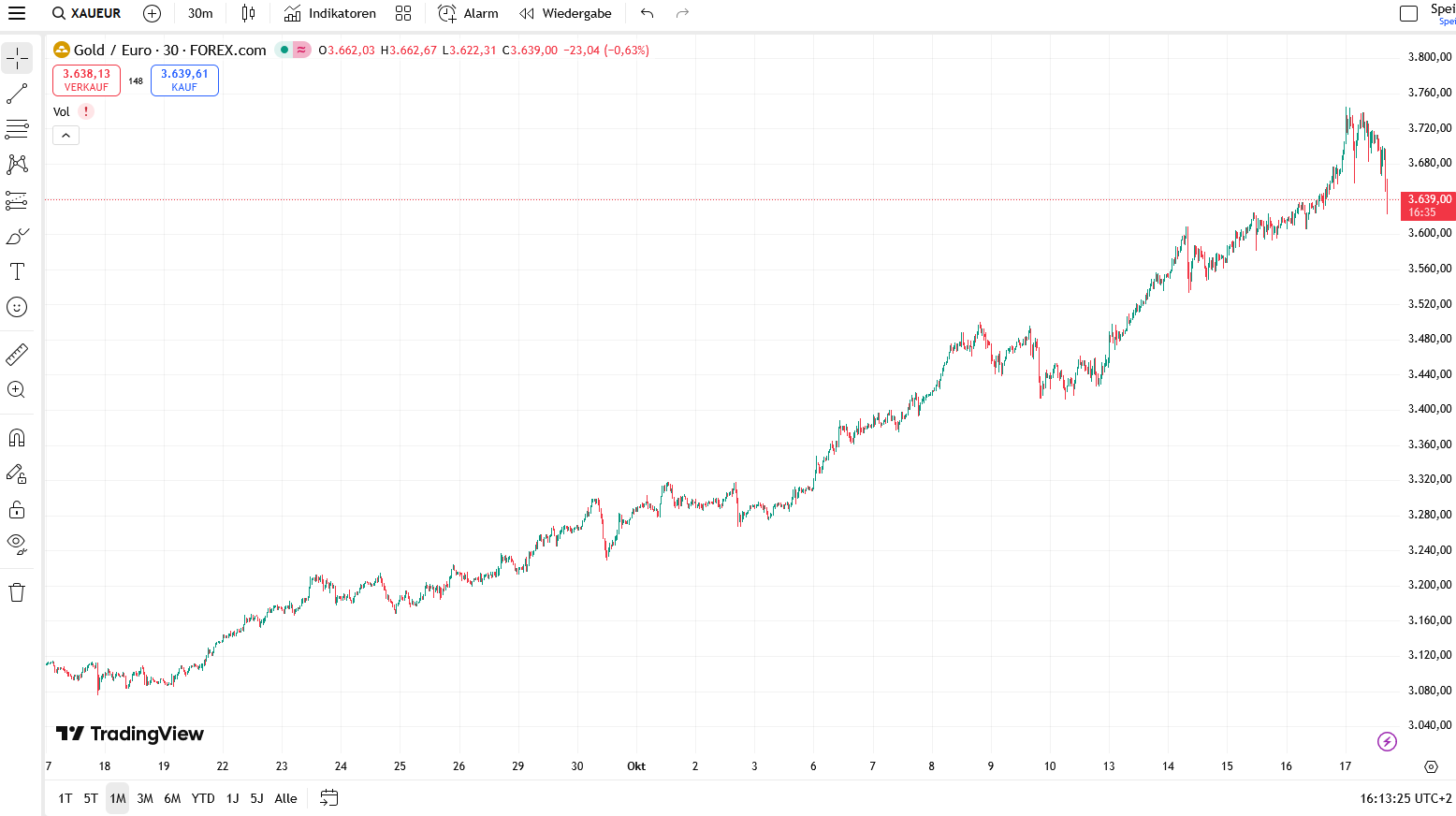Toggle stay in drawing mode
Viewport: 1456px width, 816px height.
point(17,474)
